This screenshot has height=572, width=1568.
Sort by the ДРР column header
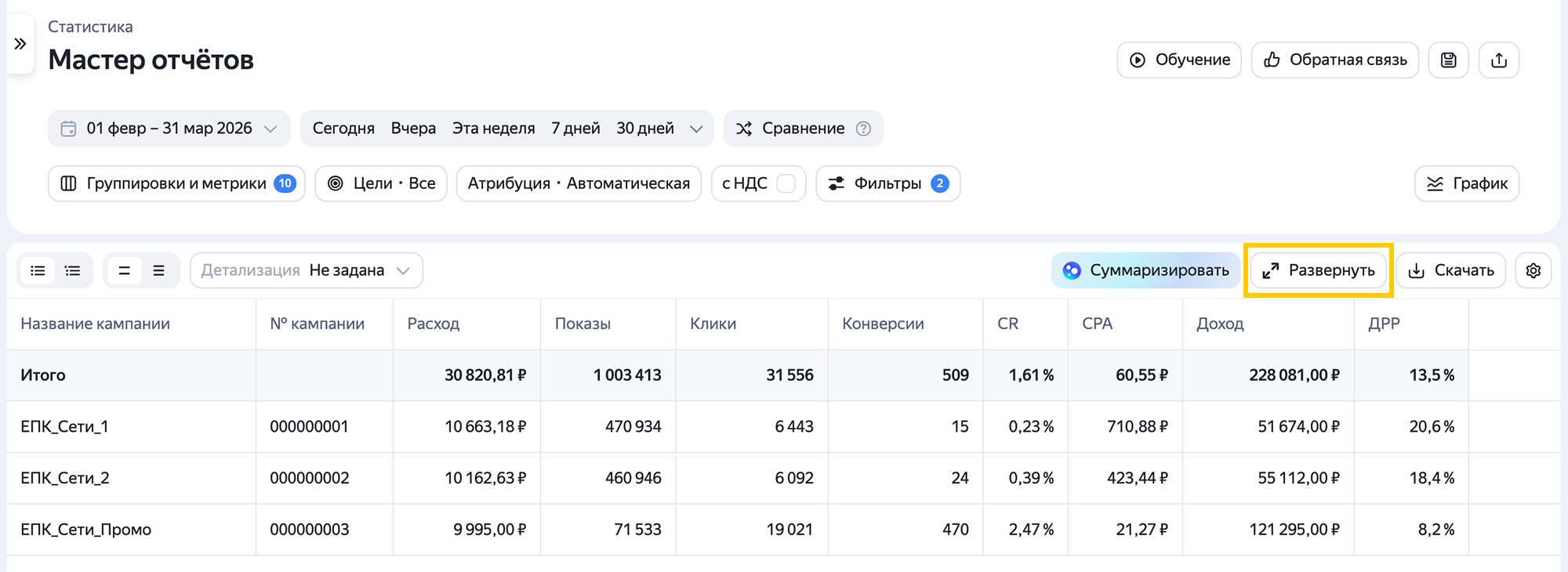pos(1384,324)
